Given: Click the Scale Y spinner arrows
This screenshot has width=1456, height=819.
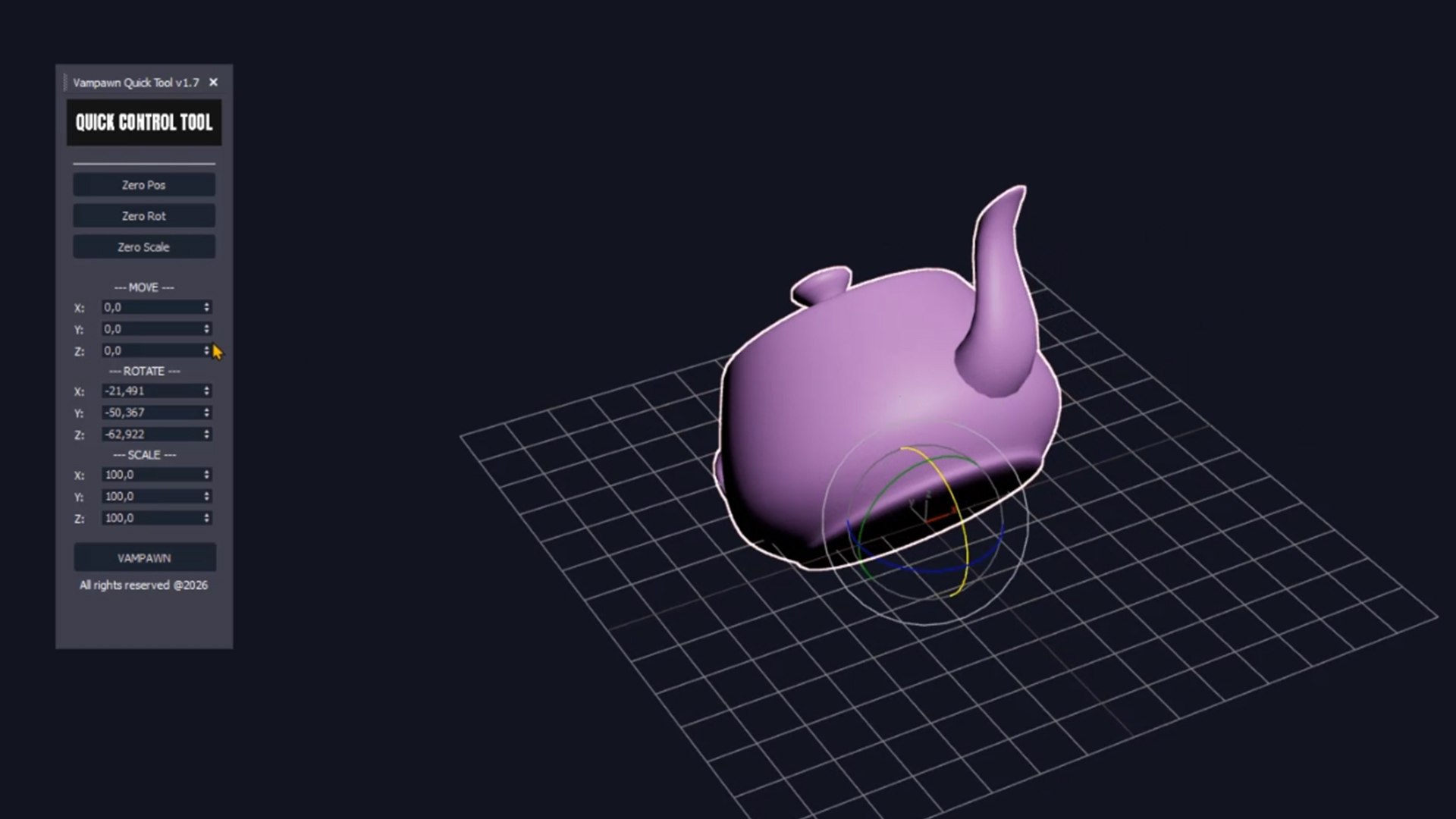Looking at the screenshot, I should tap(206, 496).
